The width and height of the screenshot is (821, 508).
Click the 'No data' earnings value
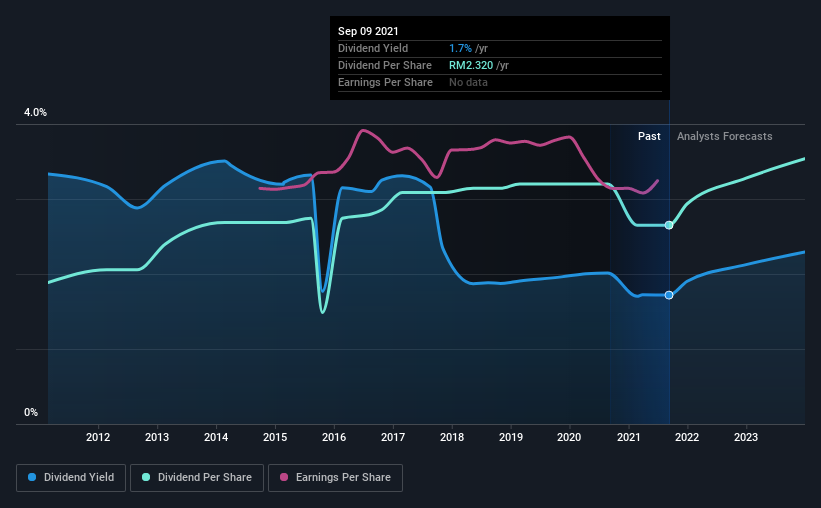(468, 82)
